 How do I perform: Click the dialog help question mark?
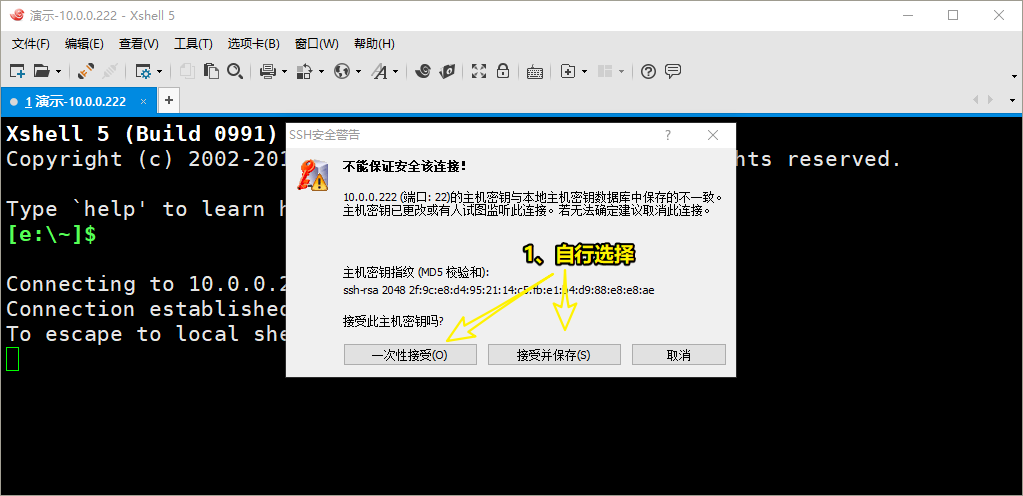(667, 135)
